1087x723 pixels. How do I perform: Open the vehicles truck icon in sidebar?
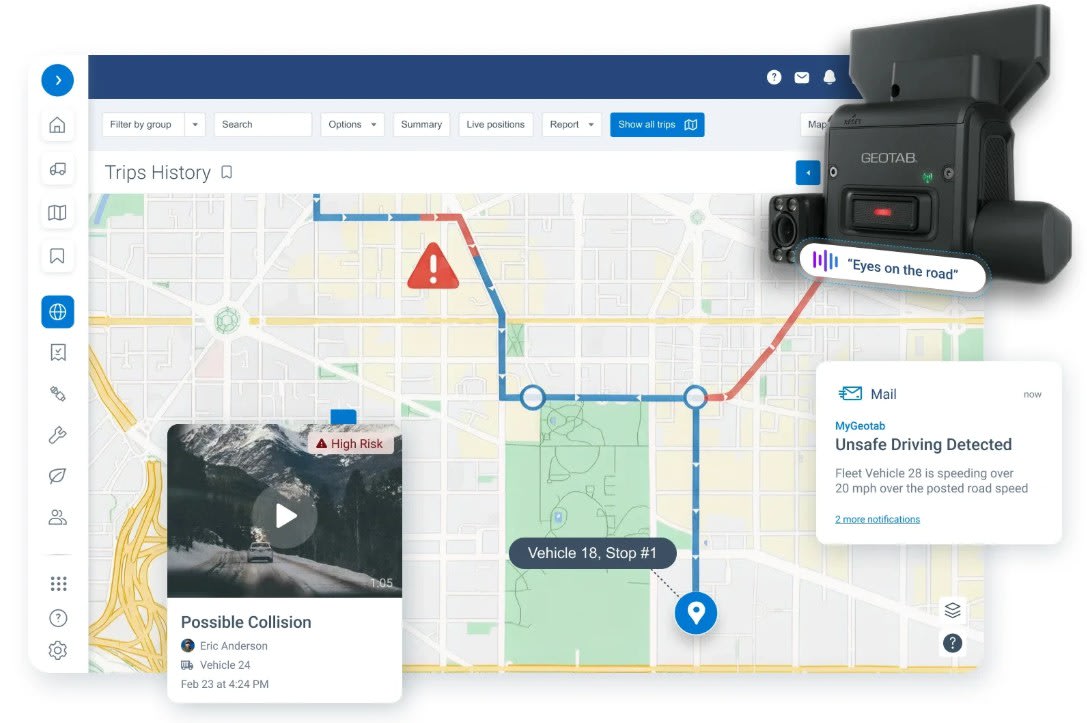(57, 169)
